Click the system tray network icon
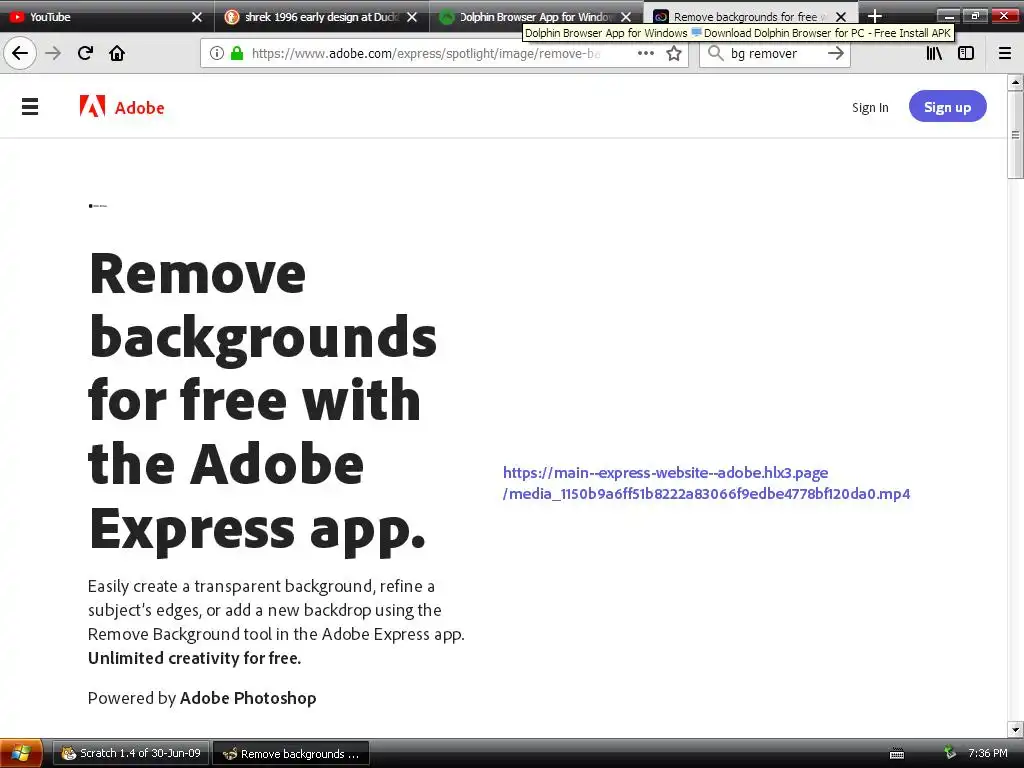1024x768 pixels. pyautogui.click(x=950, y=753)
